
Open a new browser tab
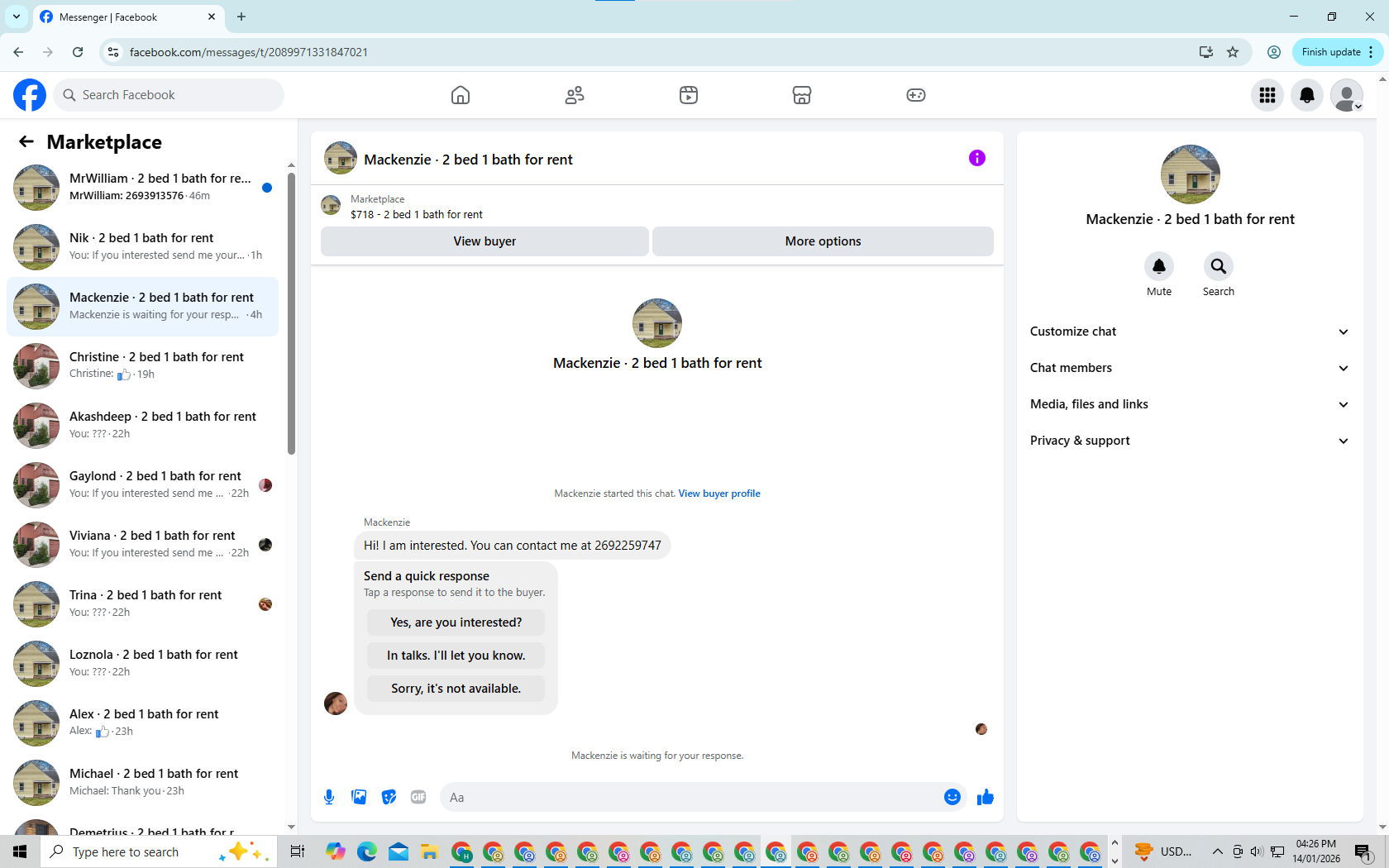(x=241, y=17)
